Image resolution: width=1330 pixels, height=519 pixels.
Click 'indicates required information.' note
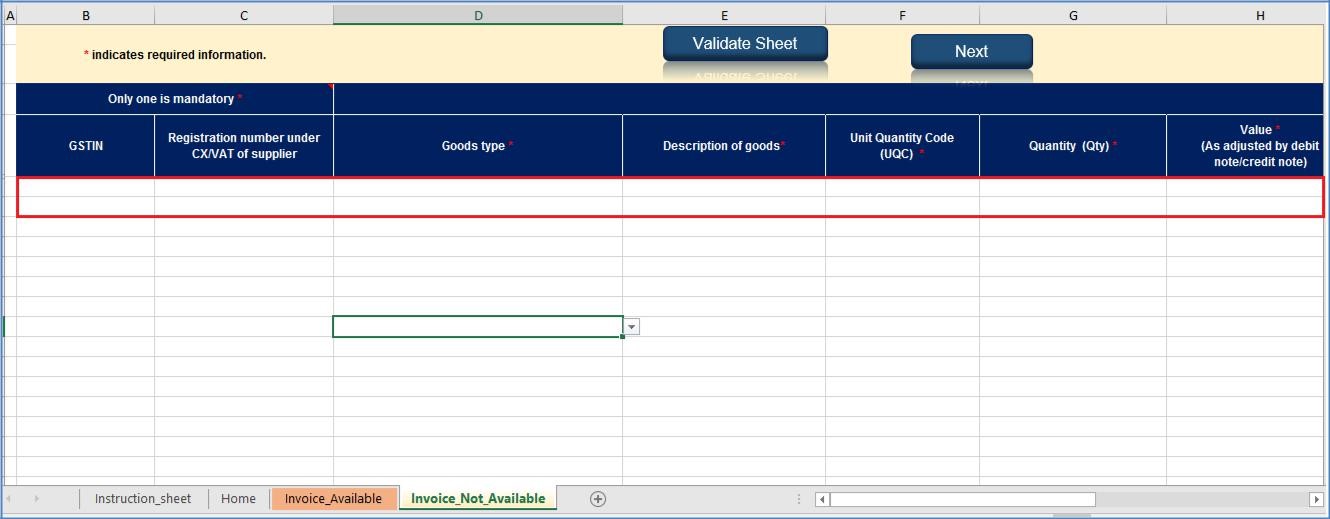pyautogui.click(x=175, y=55)
